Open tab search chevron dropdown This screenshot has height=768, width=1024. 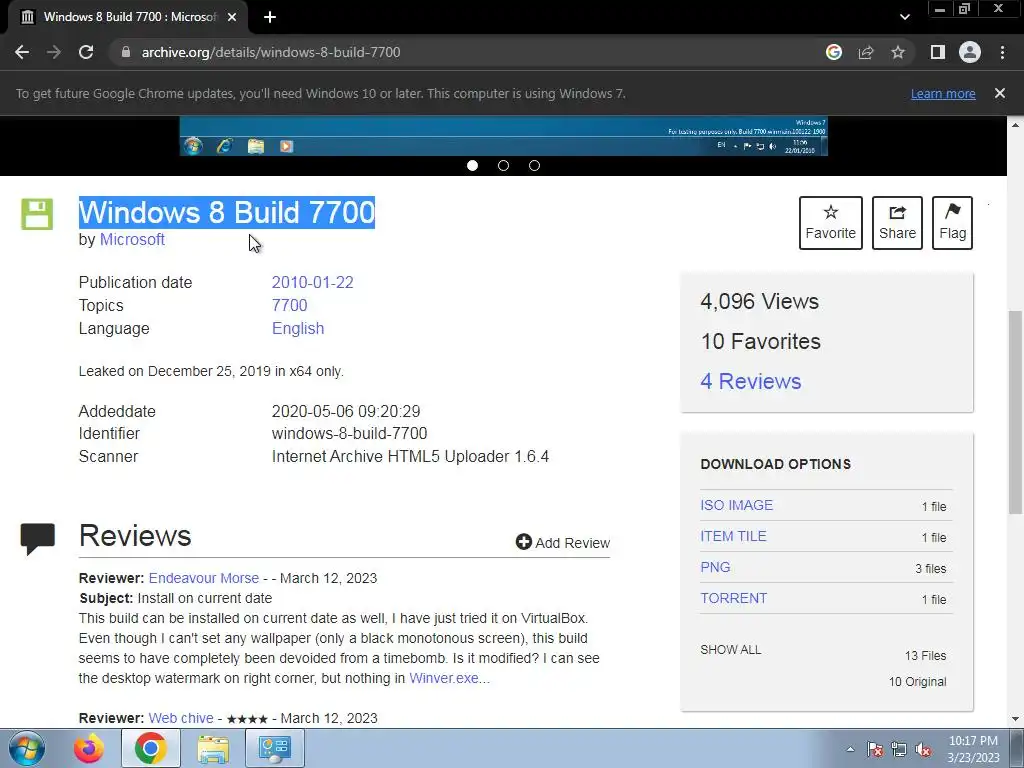(x=904, y=17)
